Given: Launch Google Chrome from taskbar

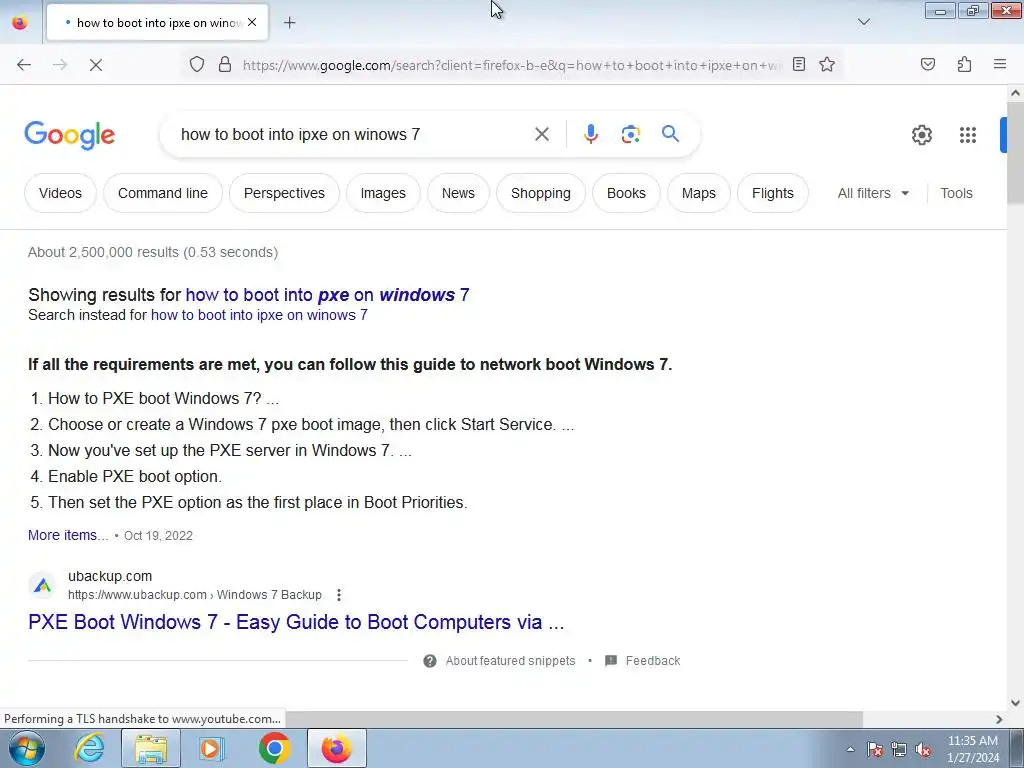Looking at the screenshot, I should click(x=274, y=748).
